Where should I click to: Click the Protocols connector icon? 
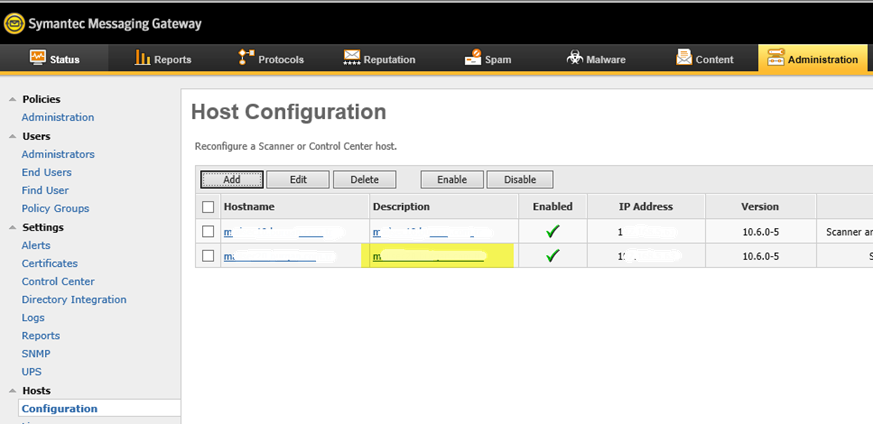coord(246,57)
